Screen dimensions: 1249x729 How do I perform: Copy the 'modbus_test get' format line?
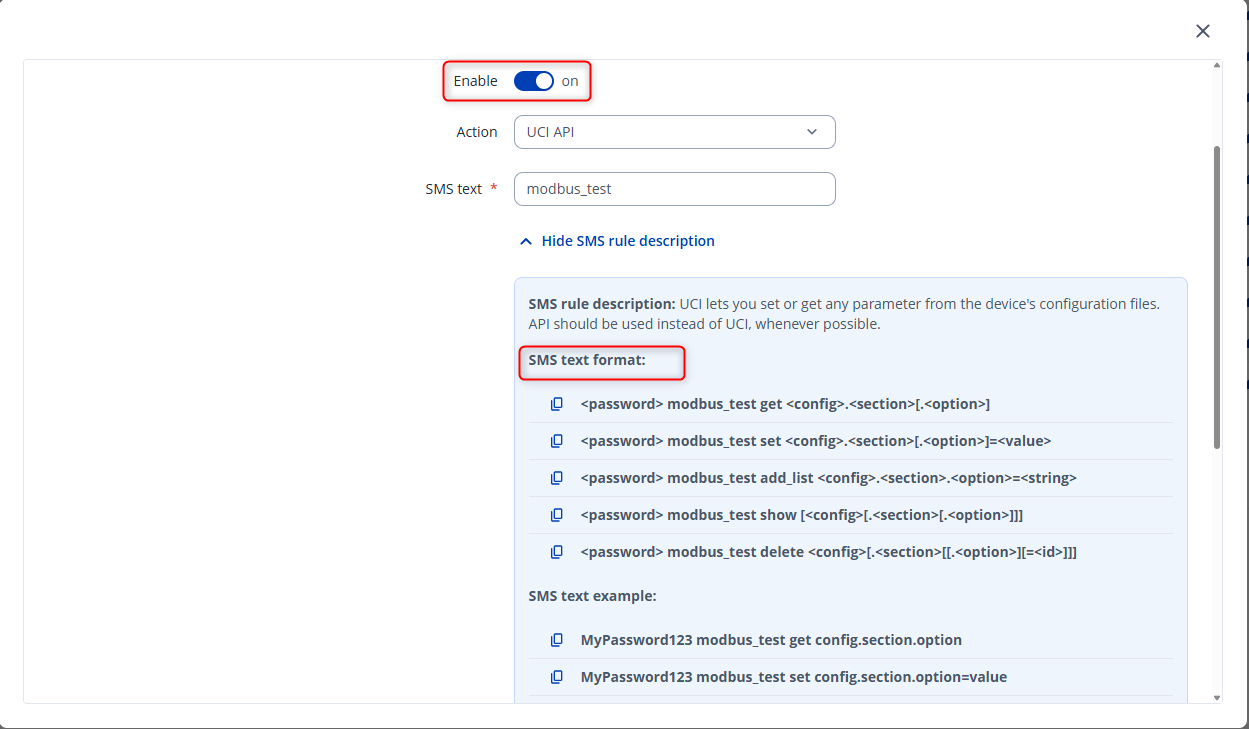[x=557, y=404]
